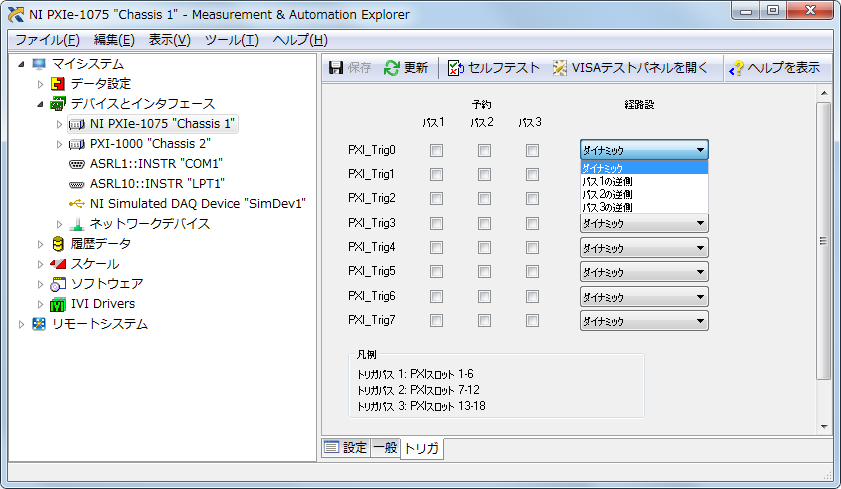Click the セルフテスト icon
841x489 pixels.
point(455,68)
